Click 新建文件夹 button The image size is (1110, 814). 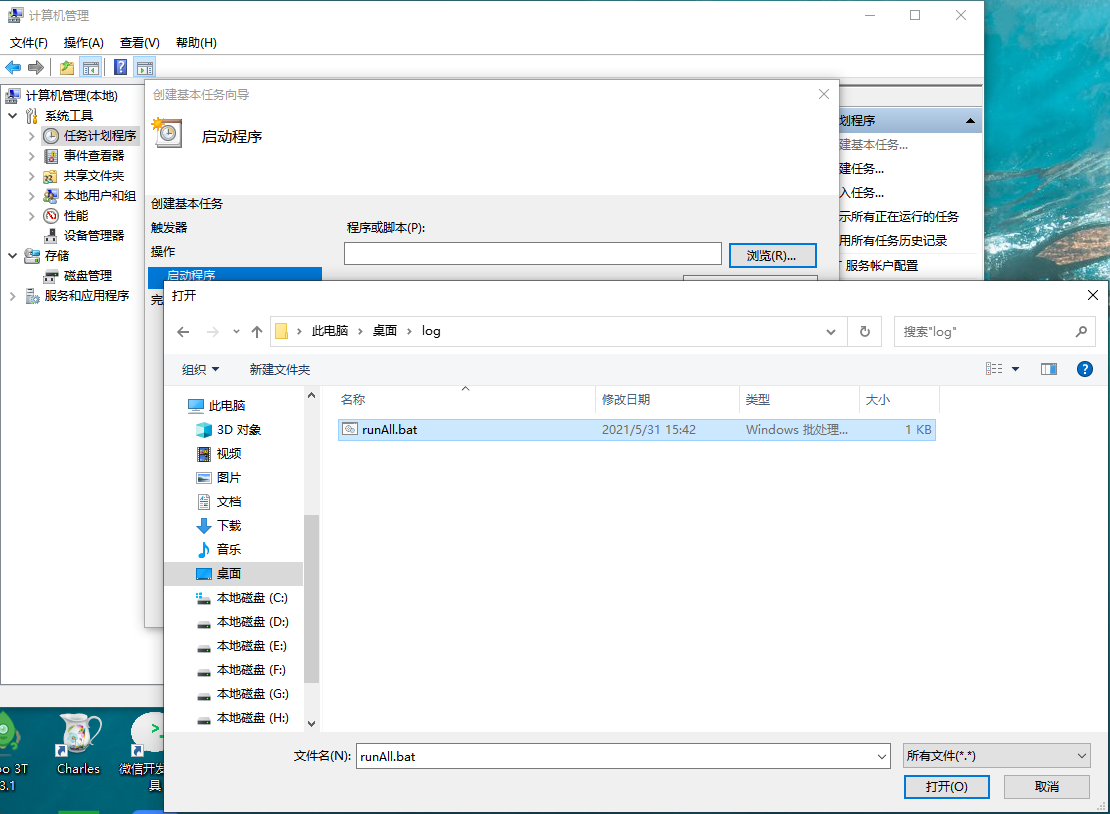[280, 369]
